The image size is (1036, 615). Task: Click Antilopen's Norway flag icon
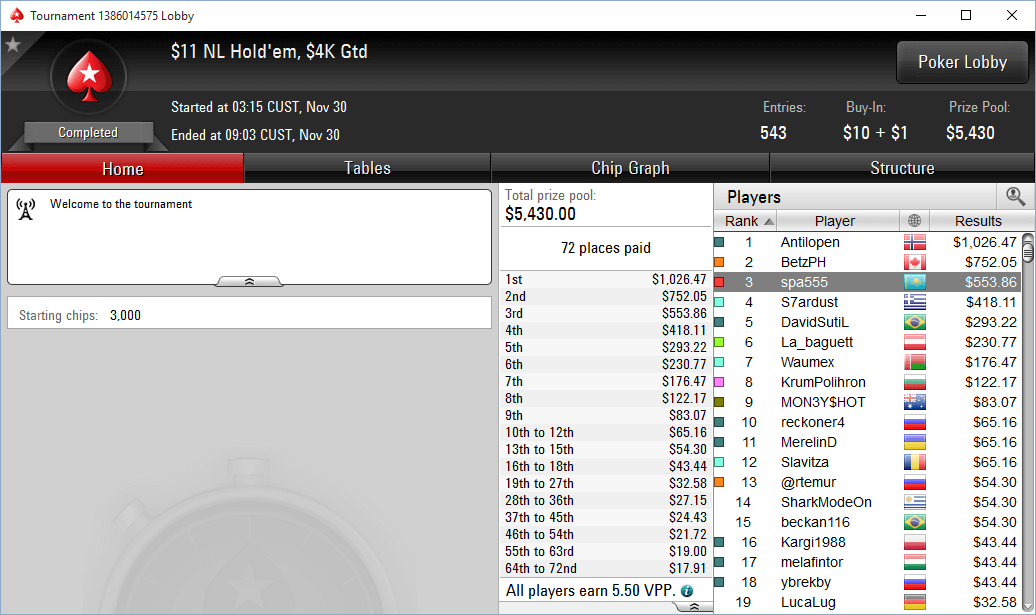(914, 242)
